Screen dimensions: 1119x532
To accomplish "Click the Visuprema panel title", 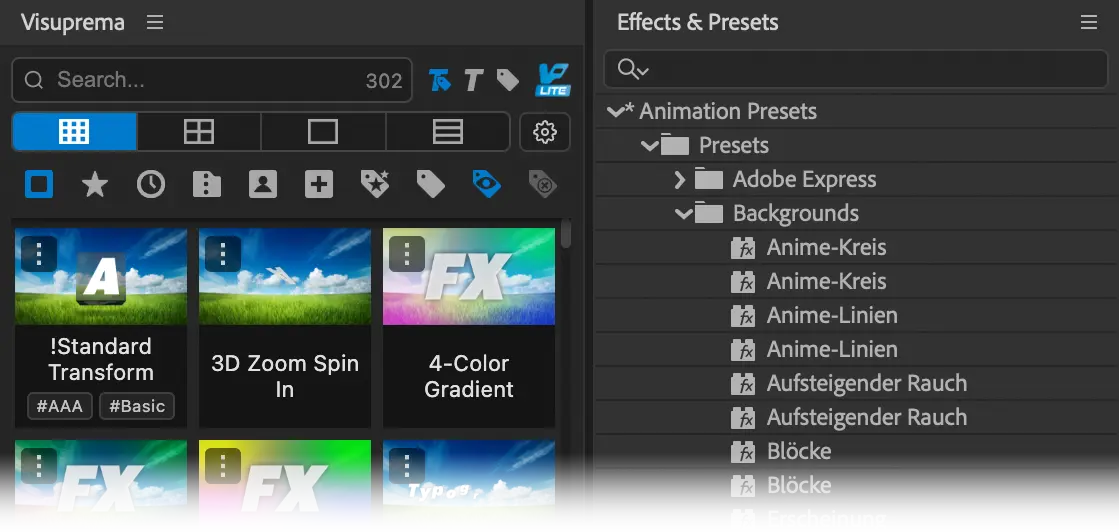I will coord(73,22).
